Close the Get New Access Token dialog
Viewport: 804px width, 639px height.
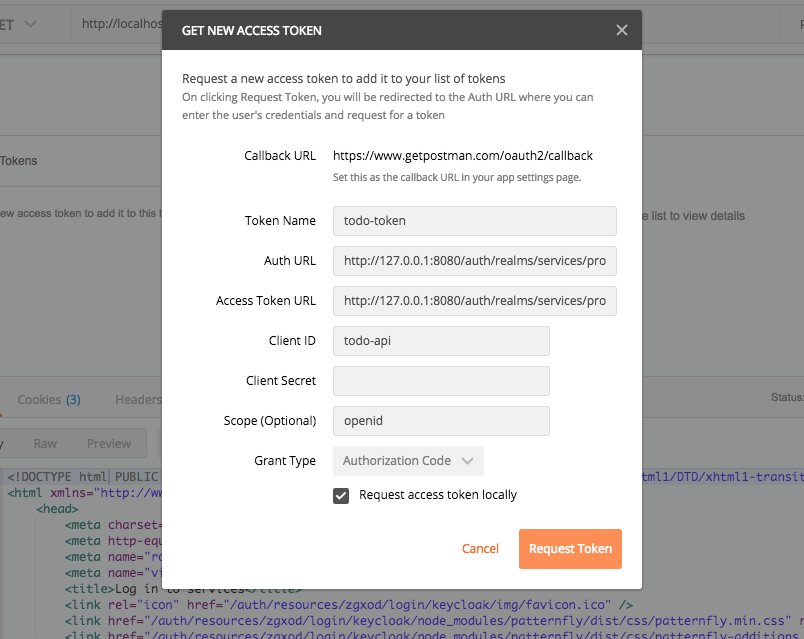click(x=621, y=30)
